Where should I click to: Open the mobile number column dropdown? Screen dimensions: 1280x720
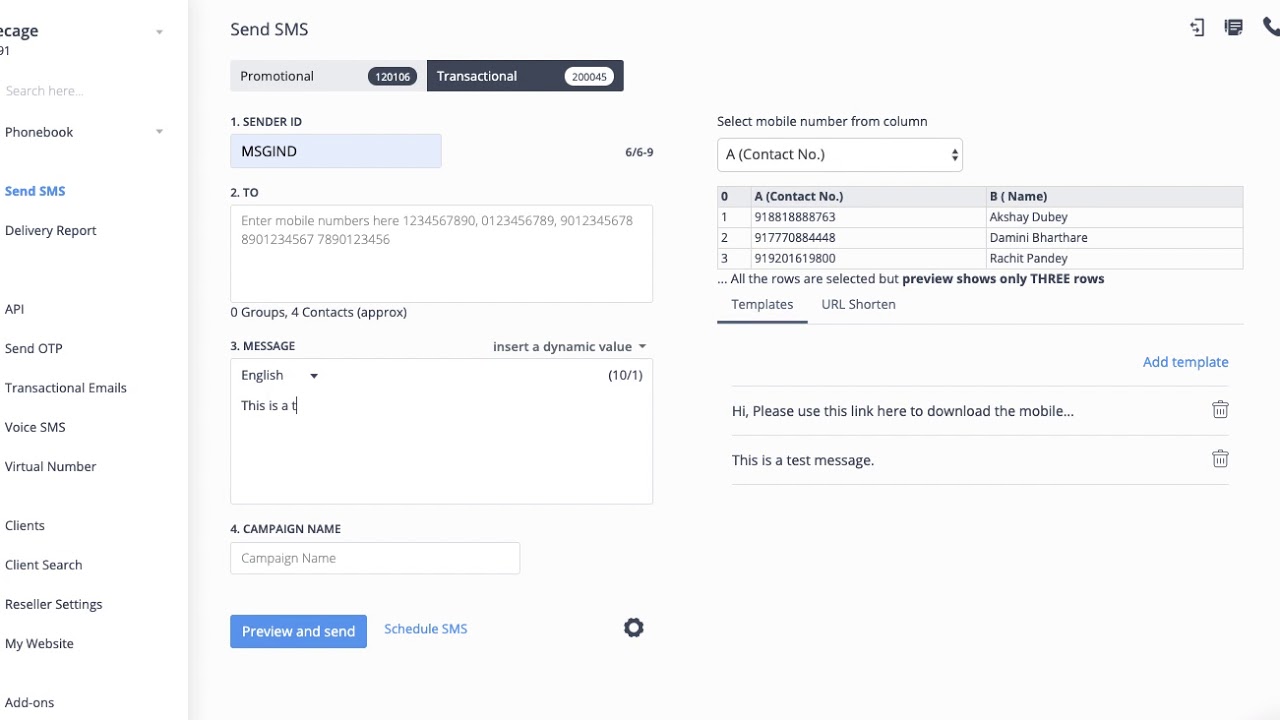coord(839,155)
